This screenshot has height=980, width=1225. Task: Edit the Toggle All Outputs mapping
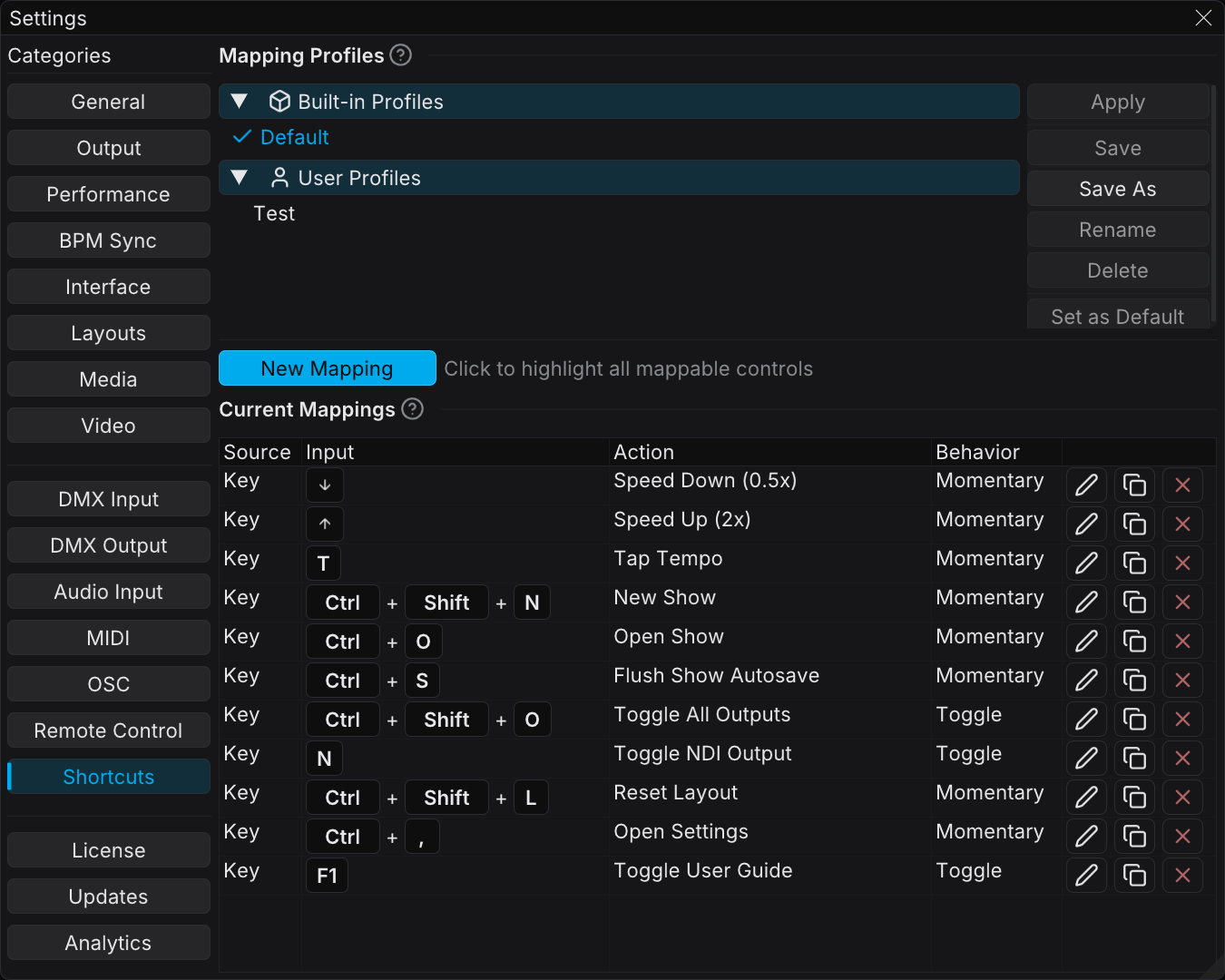pos(1086,720)
